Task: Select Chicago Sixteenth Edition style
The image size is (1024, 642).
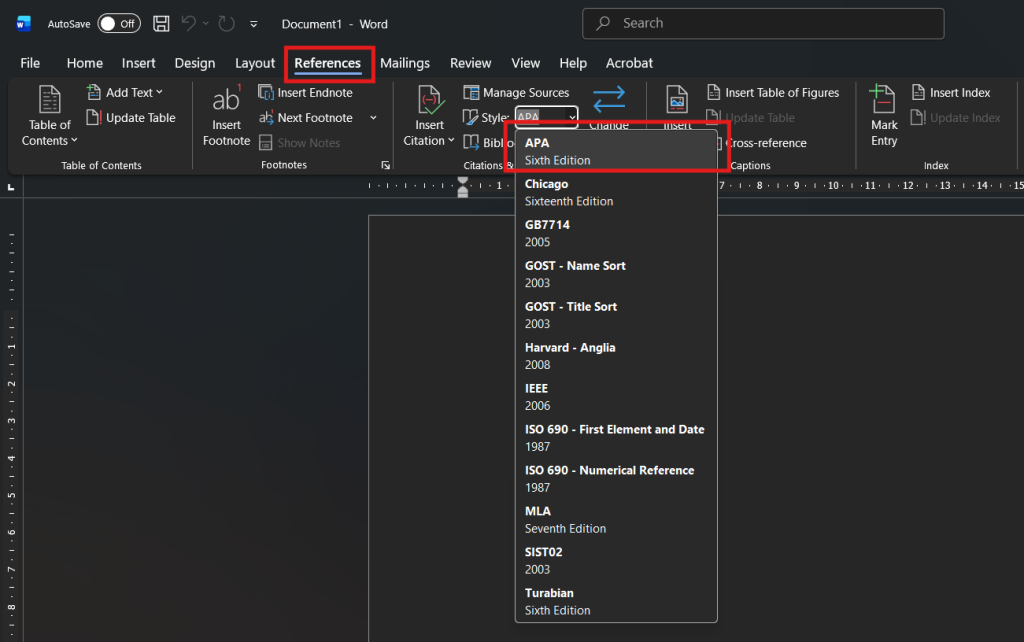Action: coord(616,193)
